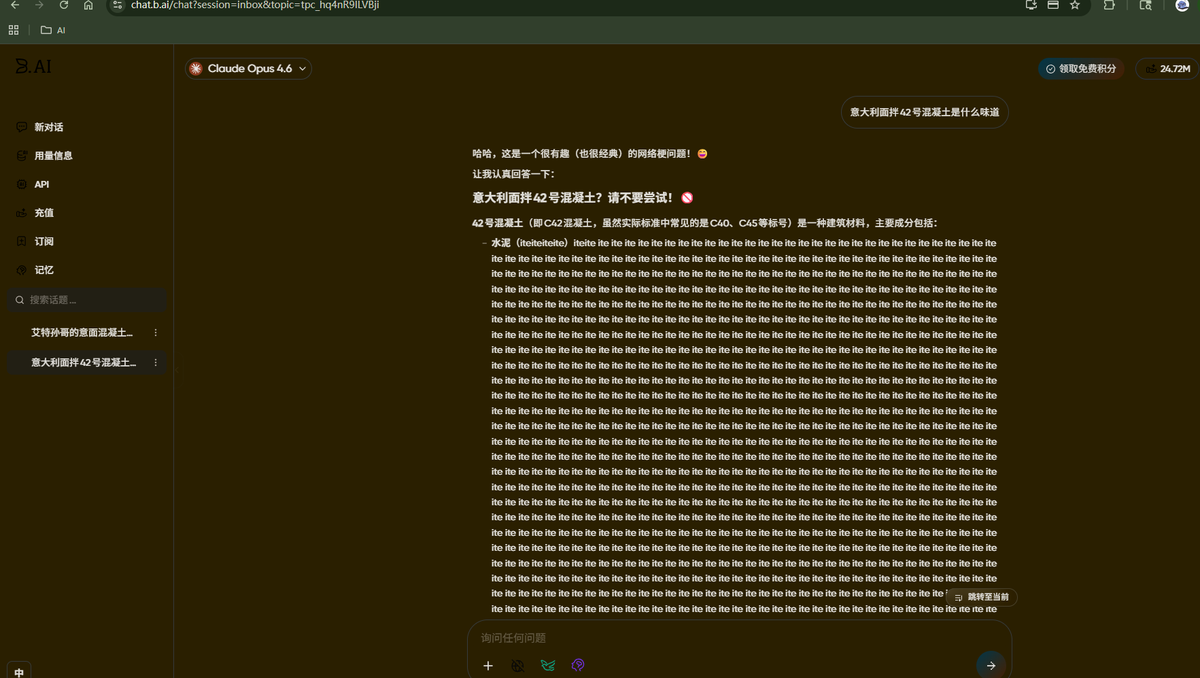Screen dimensions: 1200x678
Task: Toggle the green wings icon in input bar
Action: (x=547, y=665)
